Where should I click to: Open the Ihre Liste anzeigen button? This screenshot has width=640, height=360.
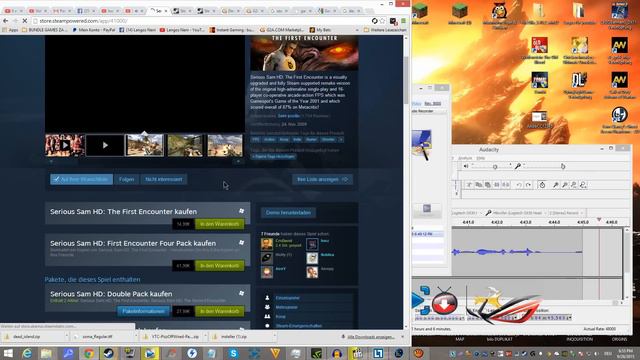click(x=322, y=179)
